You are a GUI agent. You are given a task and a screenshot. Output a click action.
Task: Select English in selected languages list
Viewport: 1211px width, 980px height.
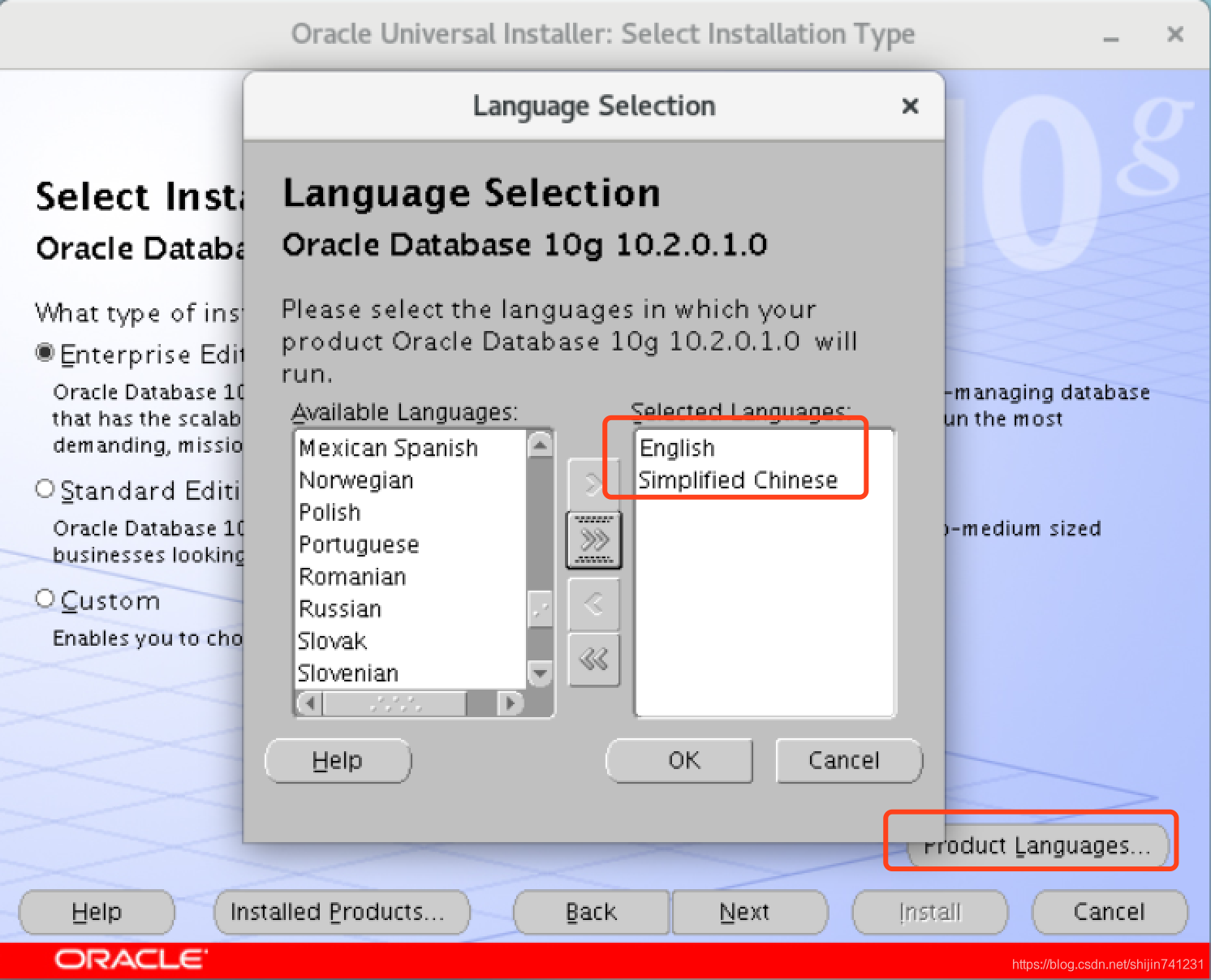677,448
